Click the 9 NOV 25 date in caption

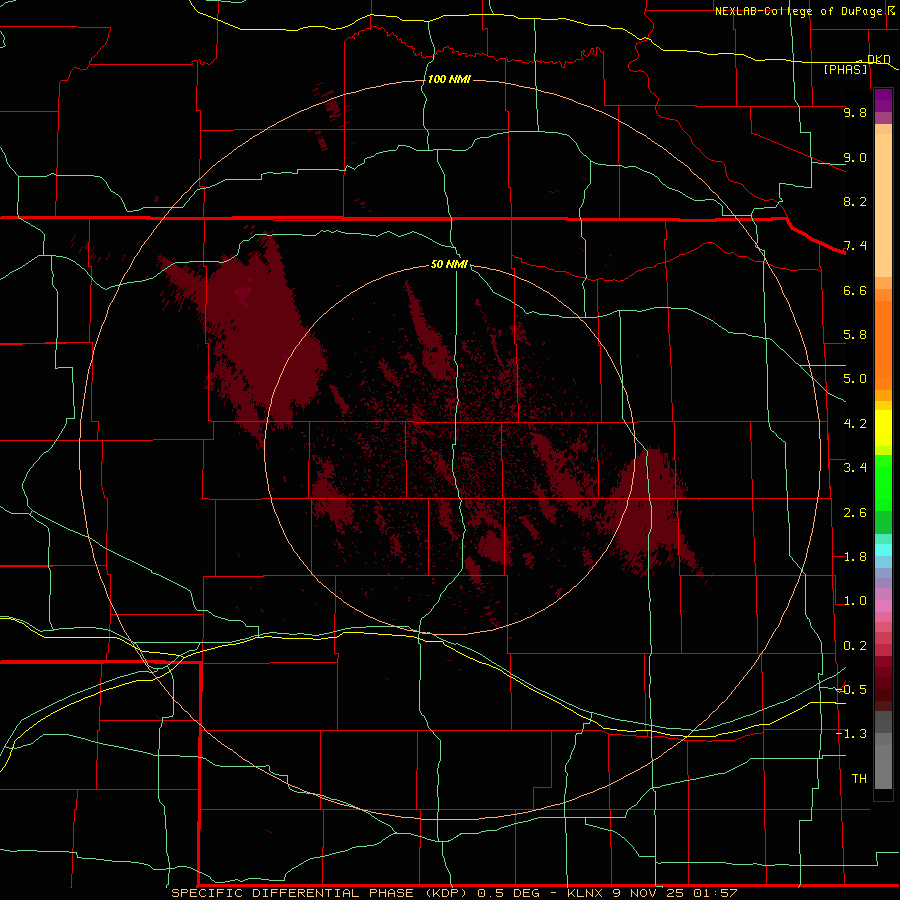[x=649, y=893]
